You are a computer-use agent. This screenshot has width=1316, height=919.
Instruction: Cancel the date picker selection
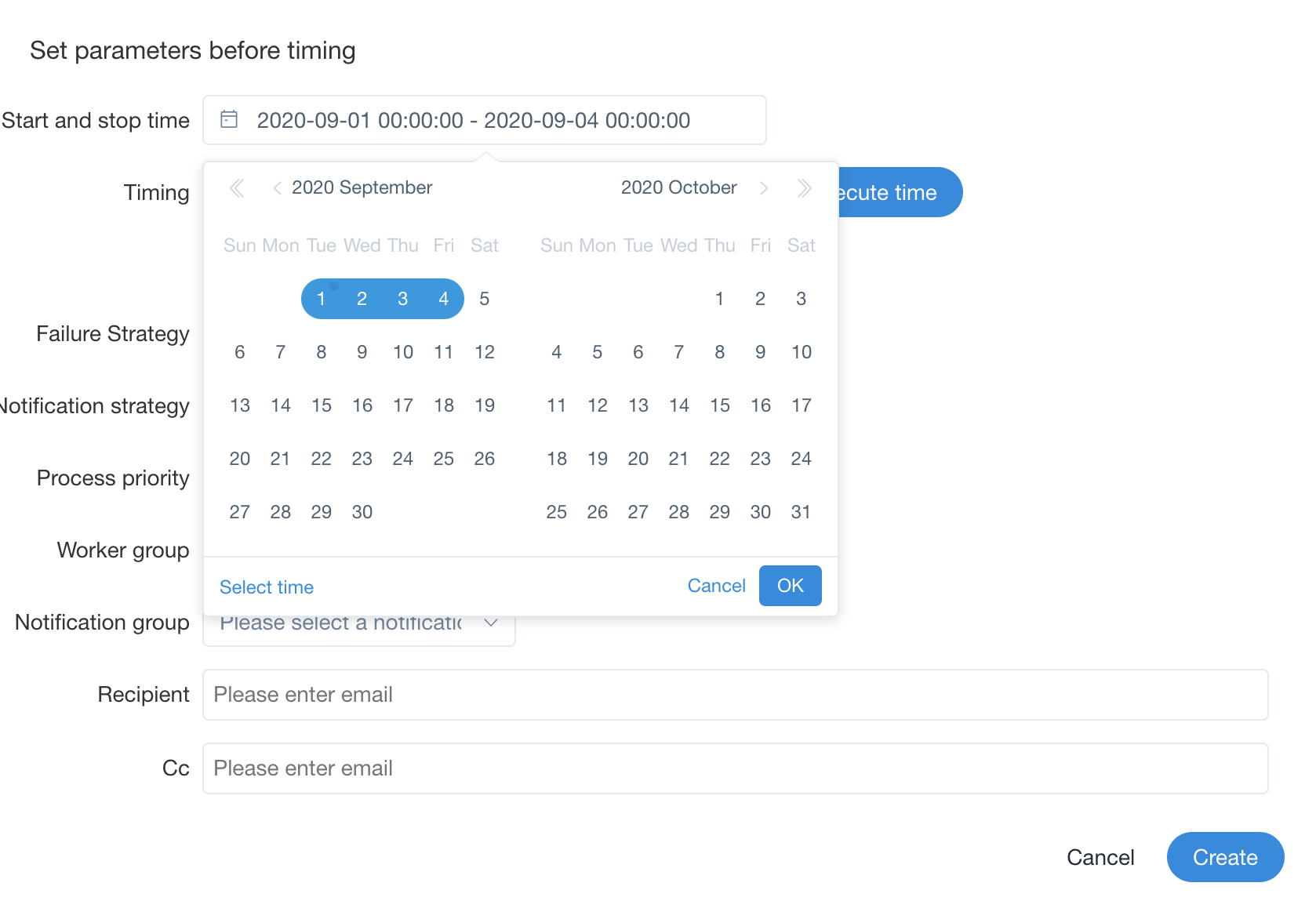(716, 586)
